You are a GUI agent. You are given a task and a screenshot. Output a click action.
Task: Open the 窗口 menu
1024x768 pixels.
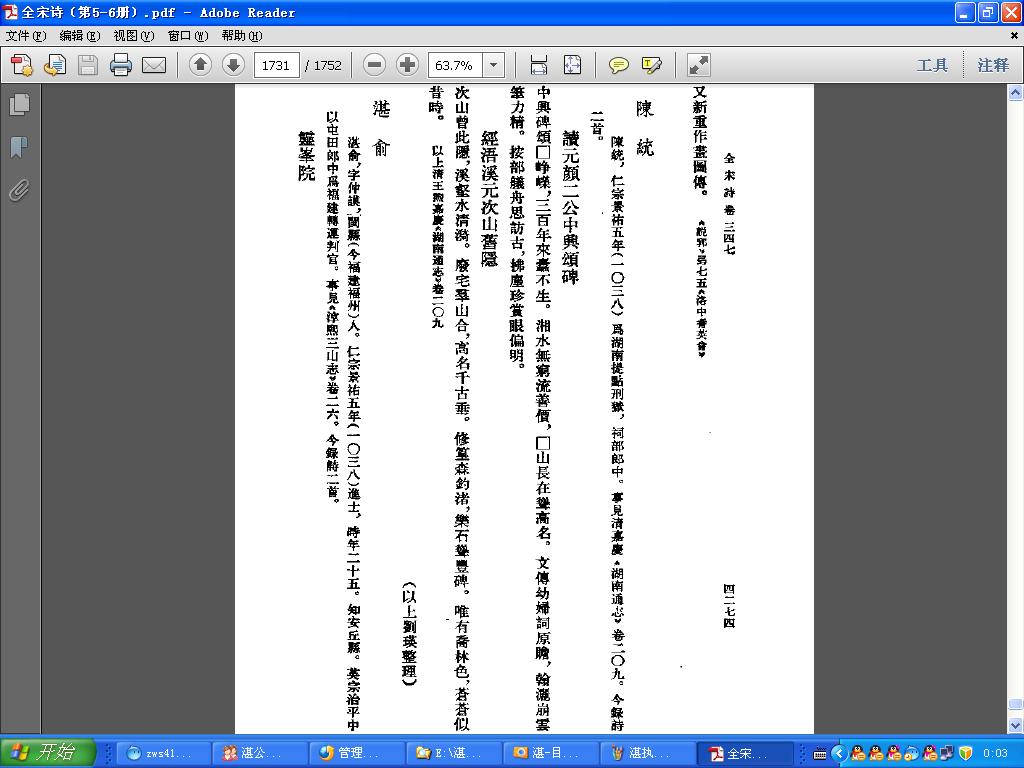click(188, 35)
